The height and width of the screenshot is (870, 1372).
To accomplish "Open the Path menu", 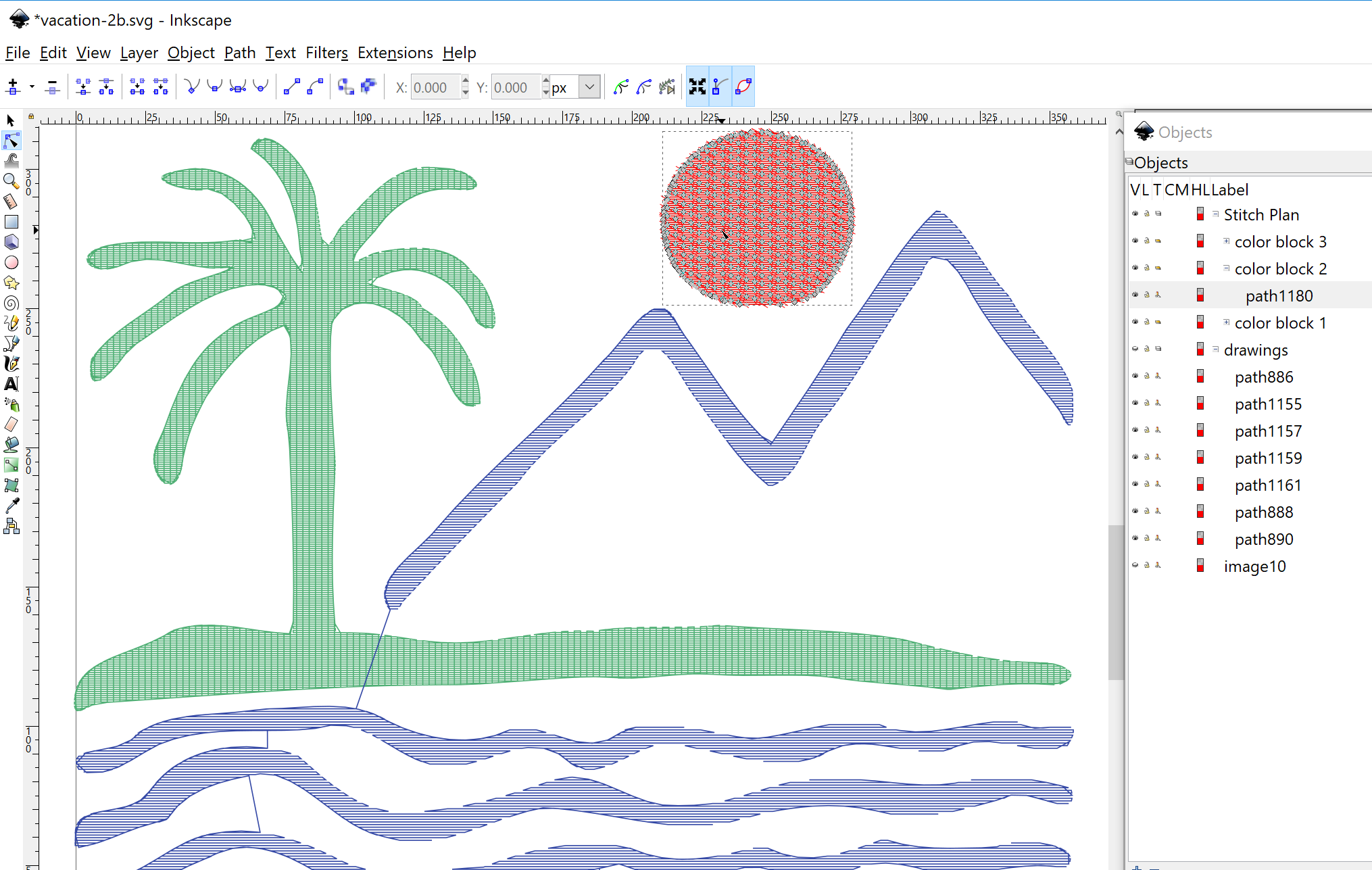I will (239, 53).
